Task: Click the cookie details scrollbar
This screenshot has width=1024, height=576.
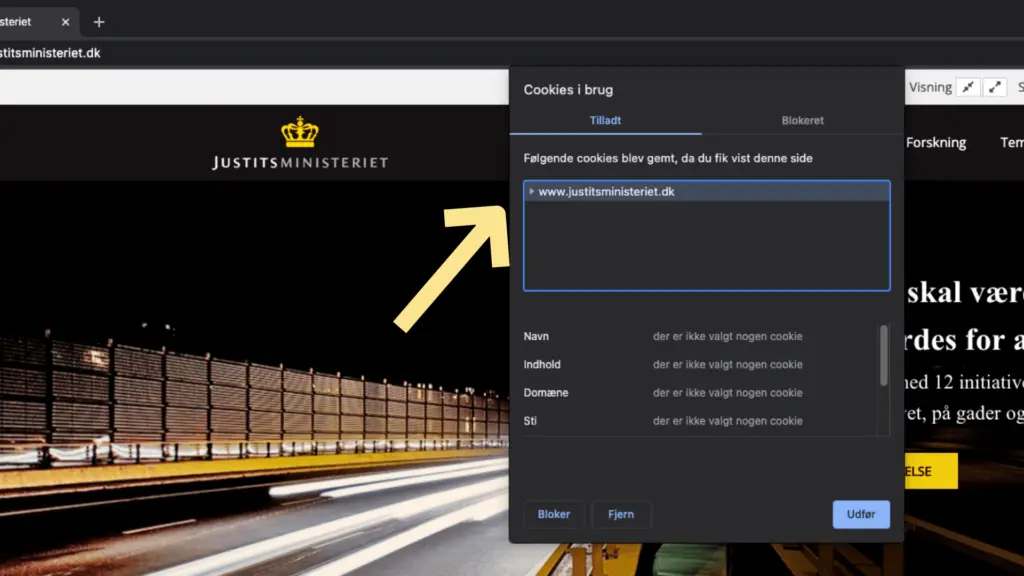Action: click(883, 355)
